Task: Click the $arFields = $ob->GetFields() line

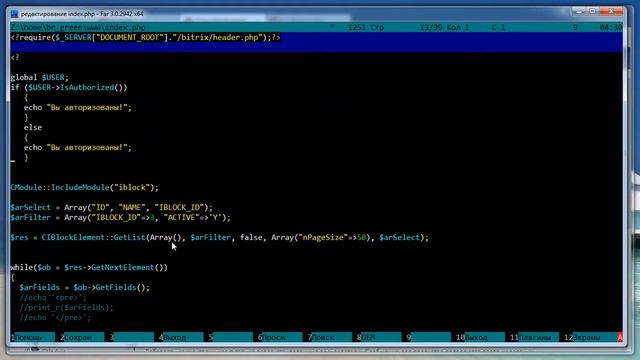Action: [84, 287]
